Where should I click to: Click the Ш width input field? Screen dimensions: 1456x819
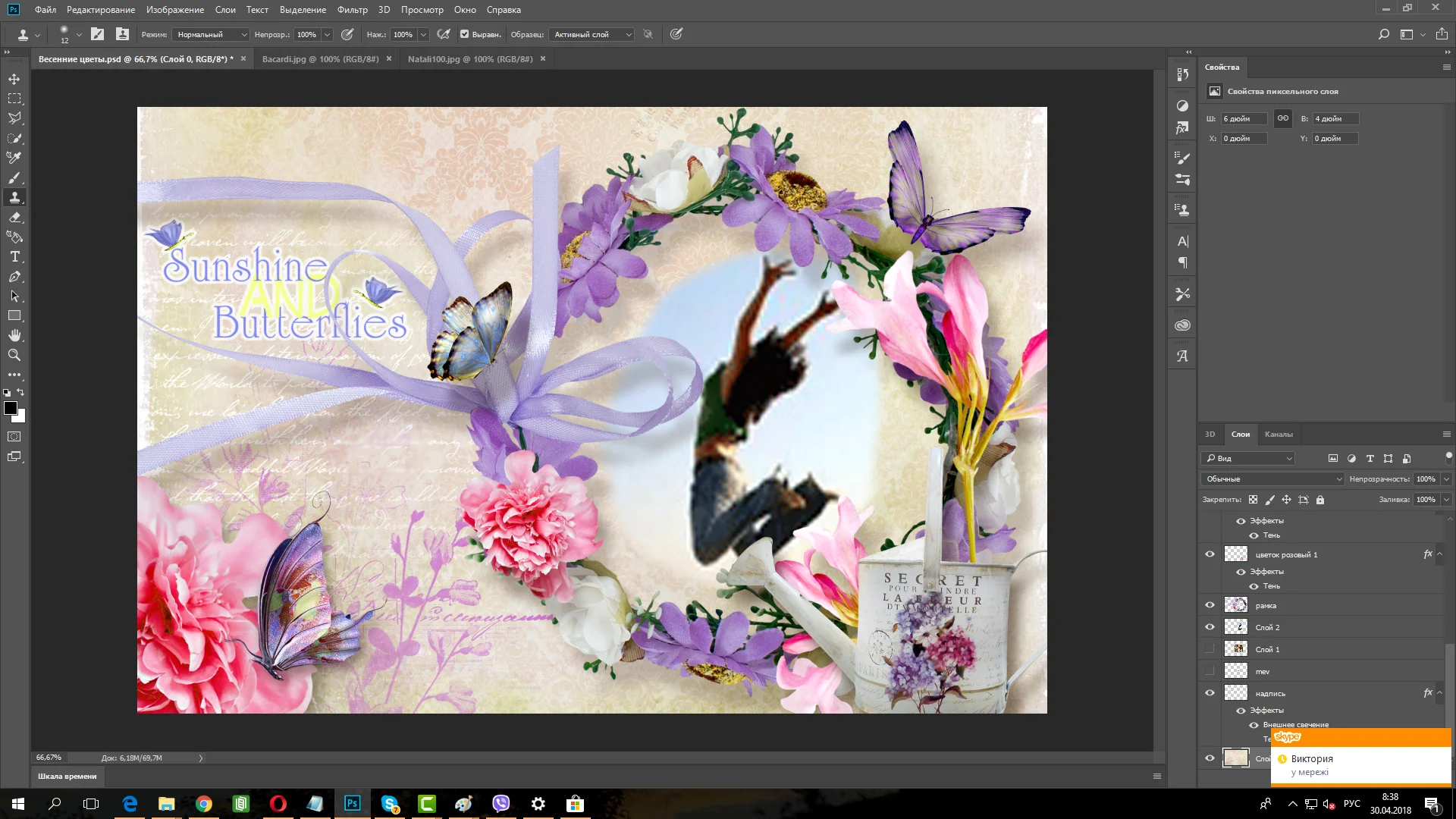coord(1244,119)
